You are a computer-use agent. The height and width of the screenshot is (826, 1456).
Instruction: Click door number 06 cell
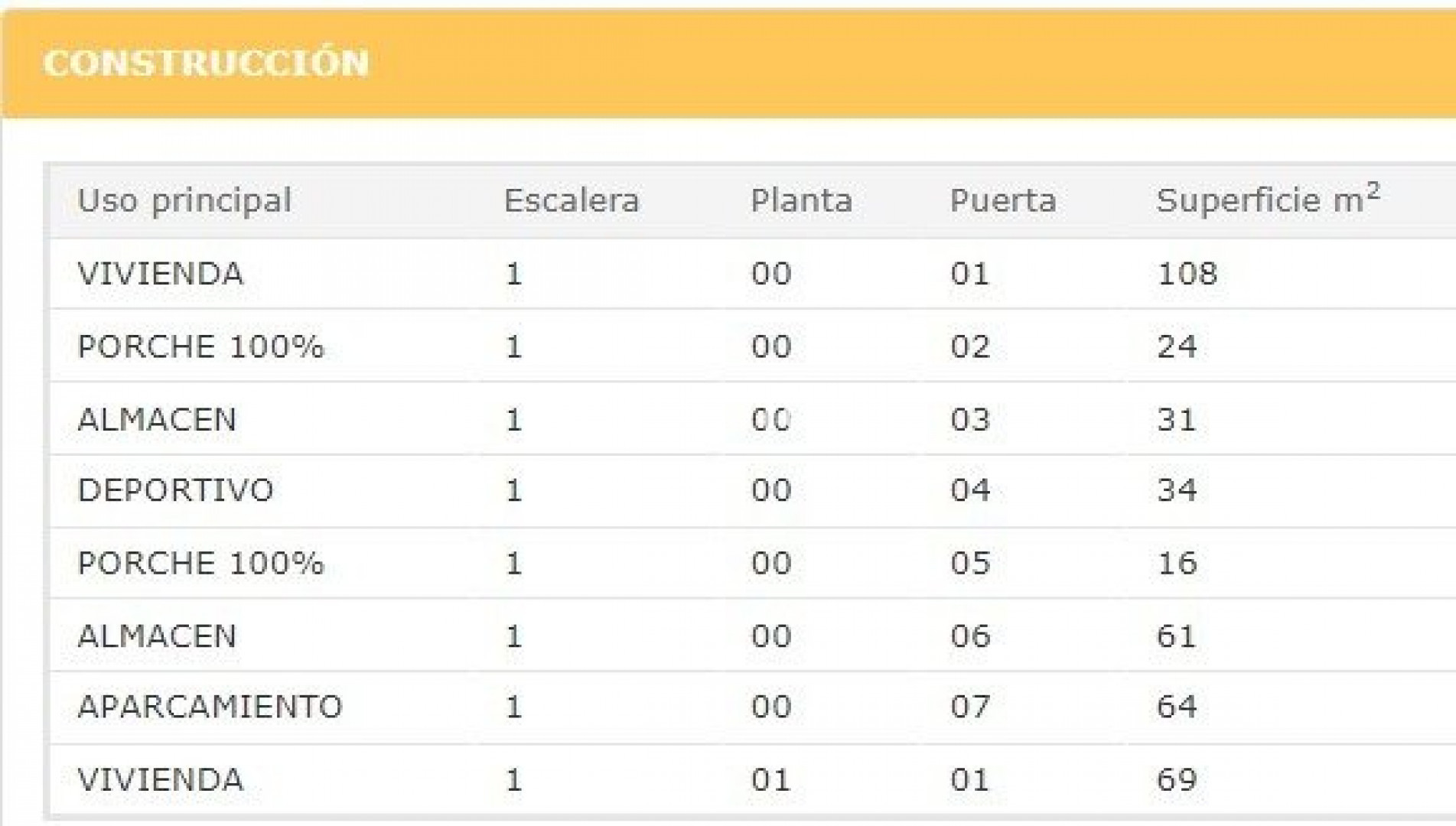click(x=970, y=636)
